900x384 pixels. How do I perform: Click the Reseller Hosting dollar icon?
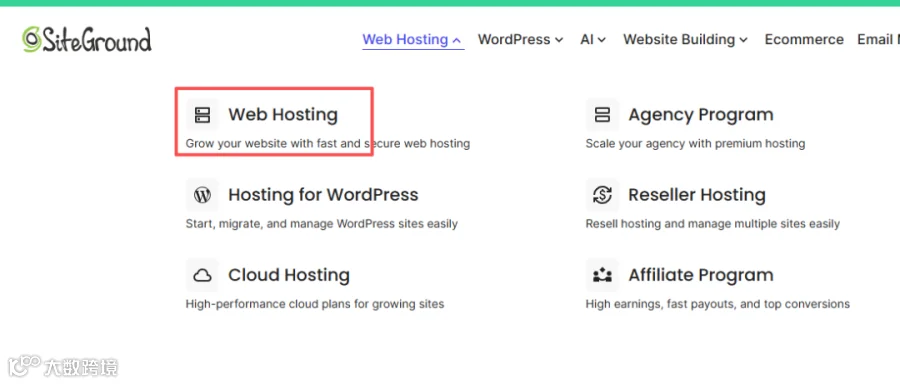pos(602,195)
